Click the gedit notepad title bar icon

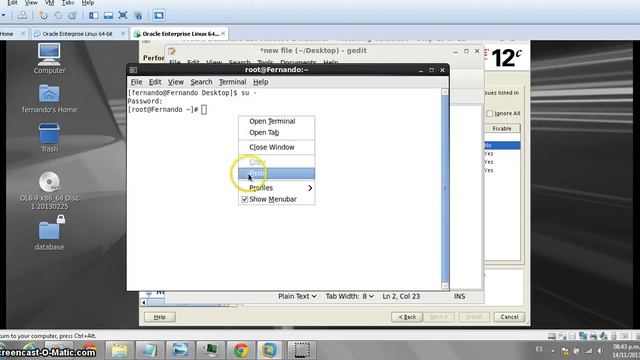click(172, 51)
